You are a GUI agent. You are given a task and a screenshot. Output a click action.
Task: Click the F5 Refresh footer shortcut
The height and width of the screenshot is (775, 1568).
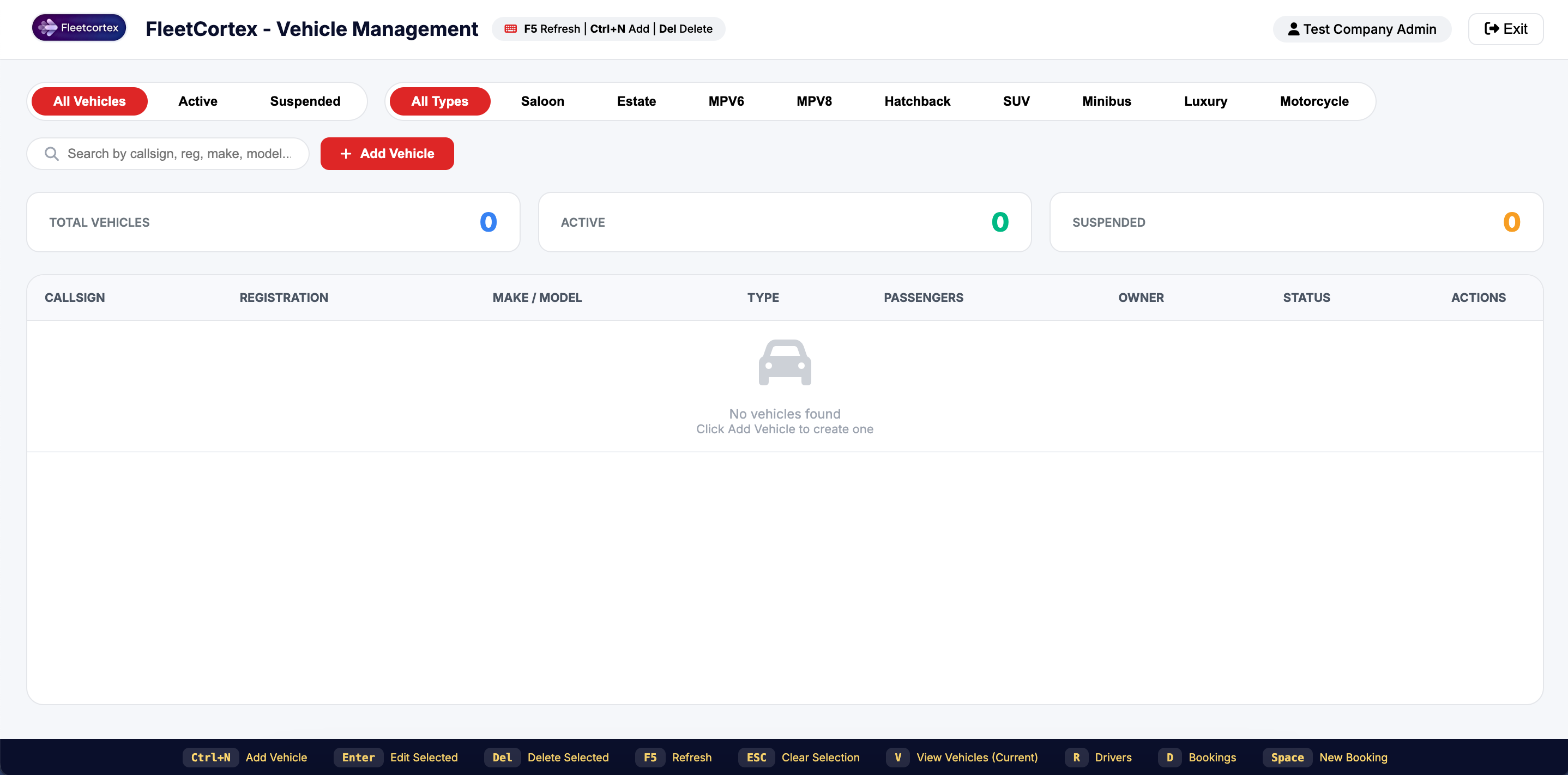pyautogui.click(x=674, y=758)
